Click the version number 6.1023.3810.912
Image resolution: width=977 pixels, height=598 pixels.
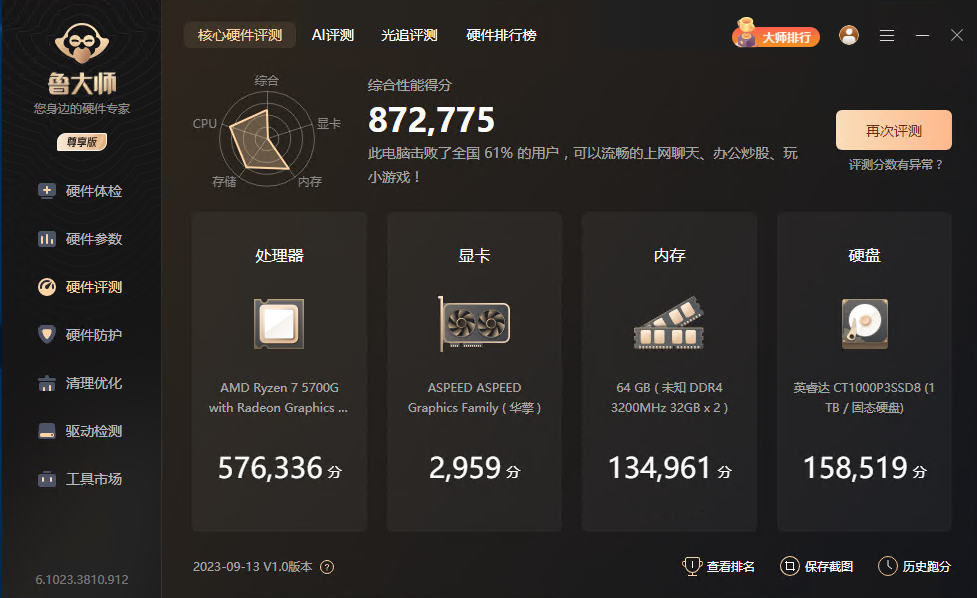point(82,579)
